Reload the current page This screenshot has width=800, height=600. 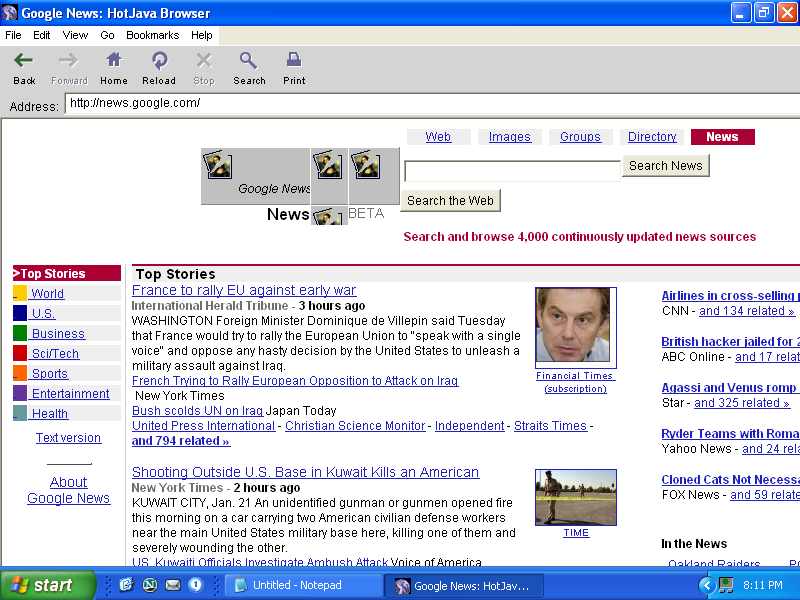[159, 61]
